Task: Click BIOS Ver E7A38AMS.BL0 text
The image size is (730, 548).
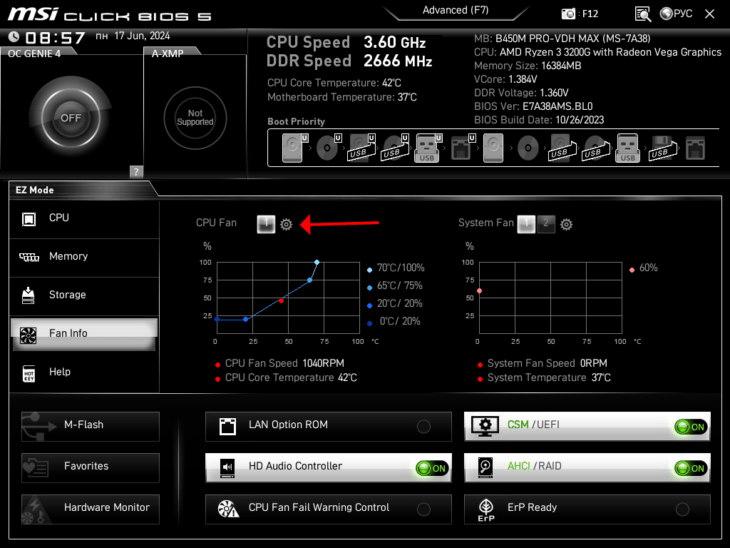Action: click(x=534, y=106)
